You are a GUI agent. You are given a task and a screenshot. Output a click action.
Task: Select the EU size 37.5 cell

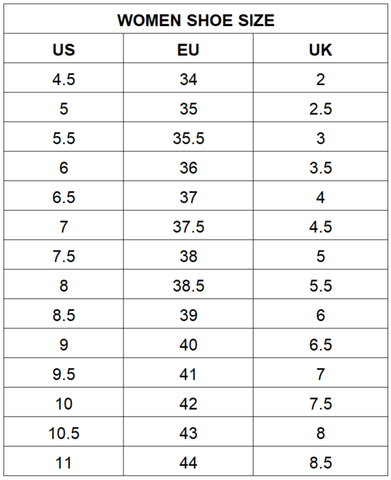pyautogui.click(x=188, y=227)
